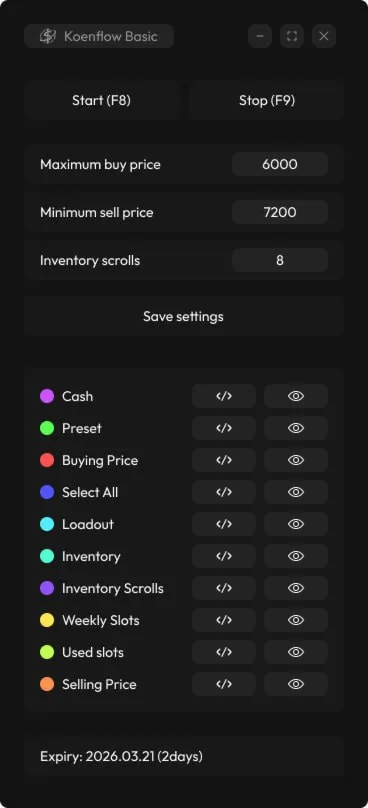Open the code icon for Selling Price
Viewport: 368px width, 808px height.
pos(224,684)
